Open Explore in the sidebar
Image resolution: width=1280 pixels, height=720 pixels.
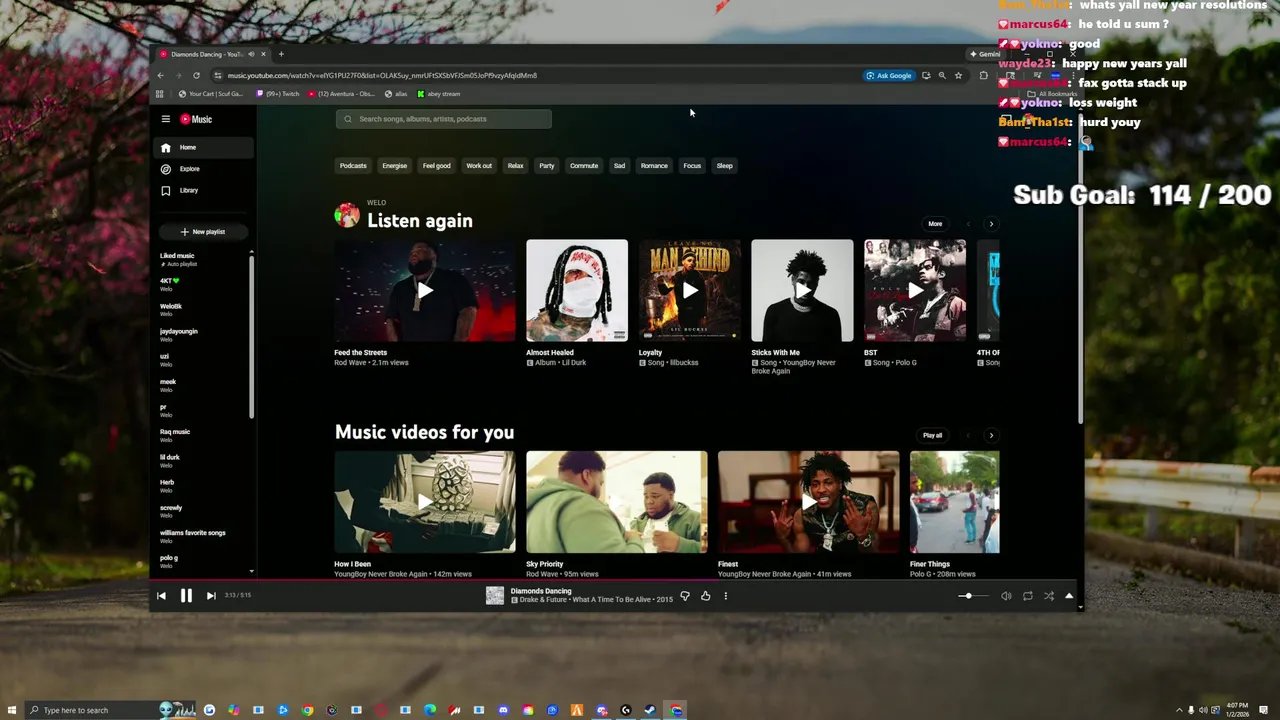coord(205,169)
